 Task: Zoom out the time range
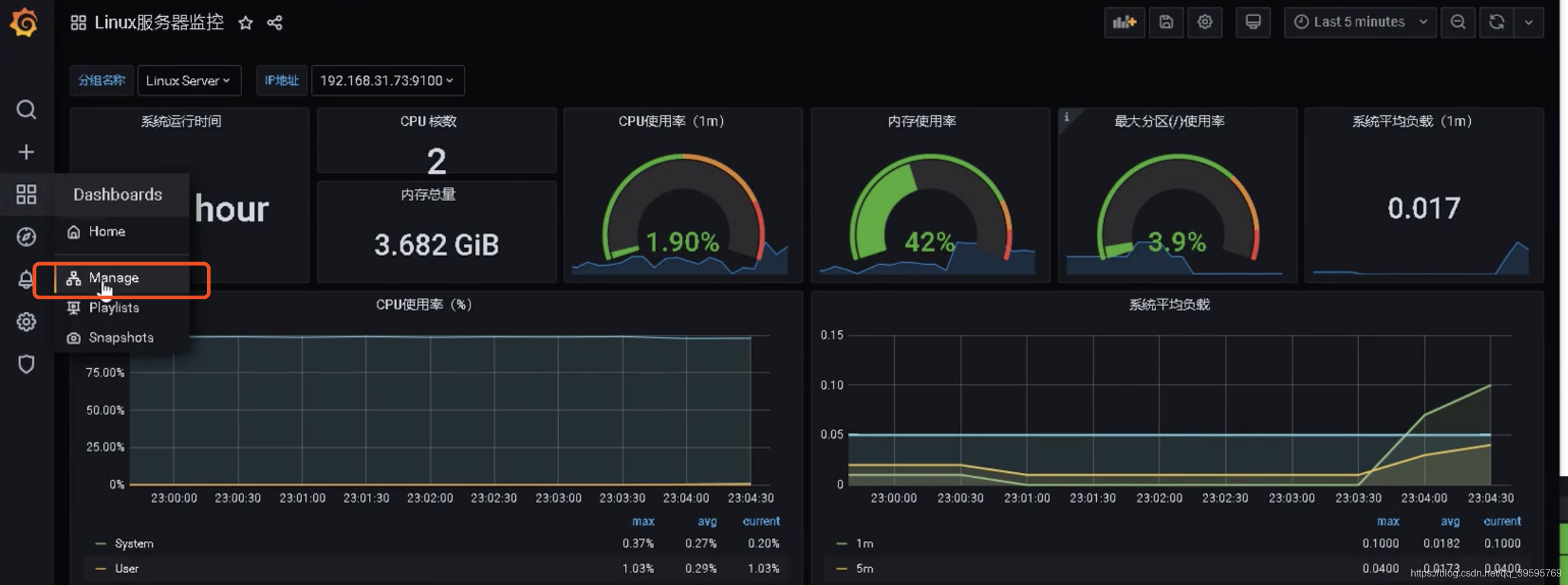point(1458,22)
